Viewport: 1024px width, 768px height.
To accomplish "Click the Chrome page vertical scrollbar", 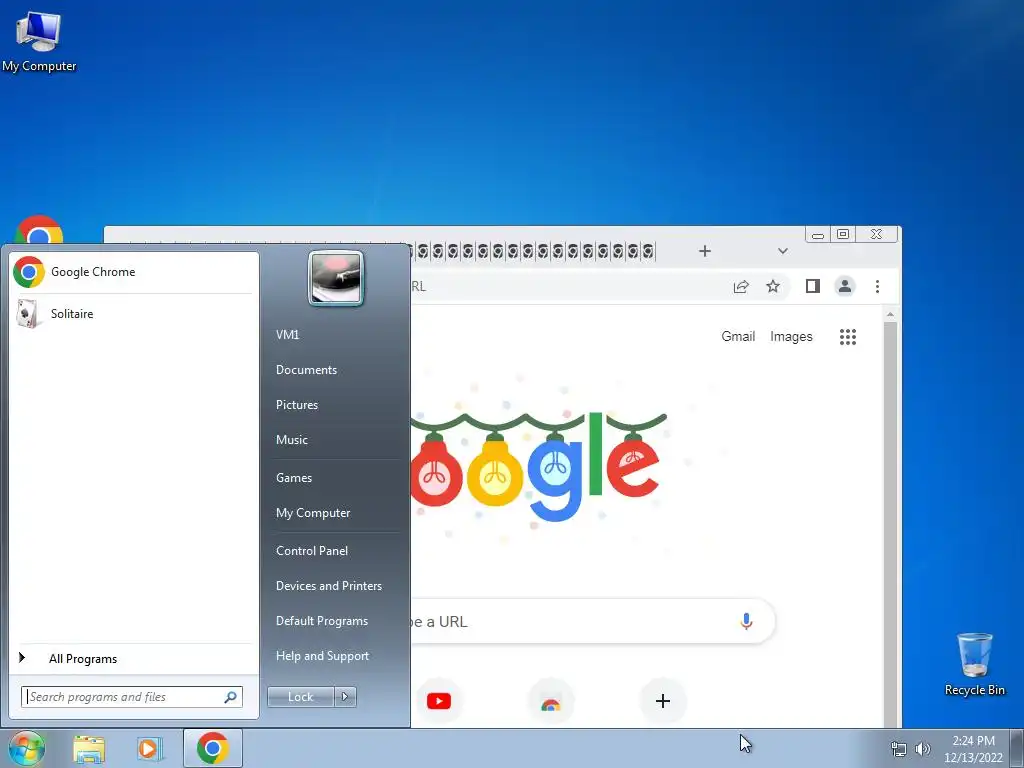I will pos(890,524).
